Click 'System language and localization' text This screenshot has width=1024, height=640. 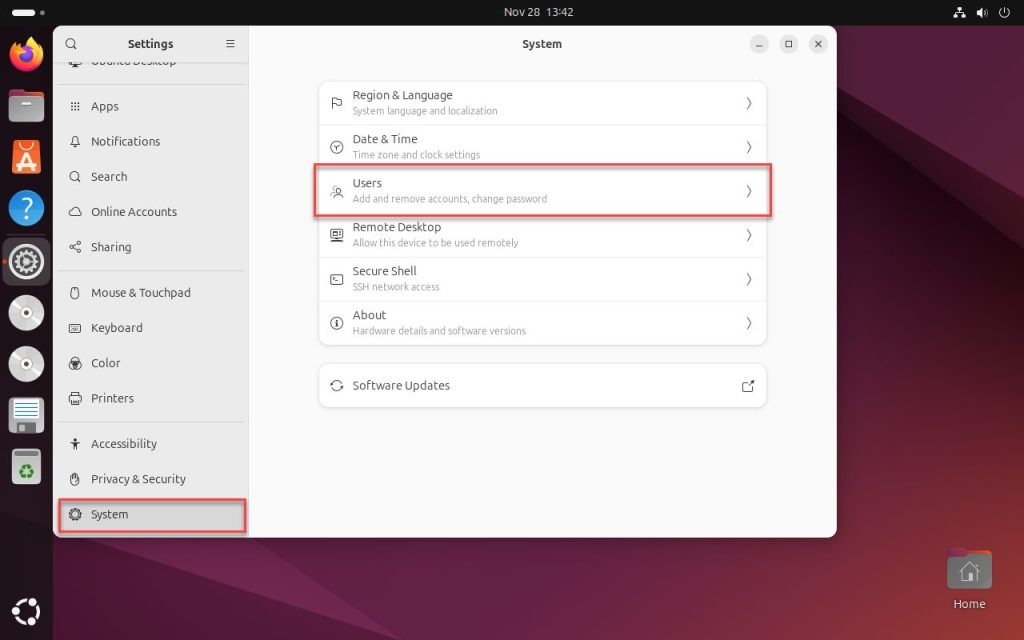click(x=424, y=111)
